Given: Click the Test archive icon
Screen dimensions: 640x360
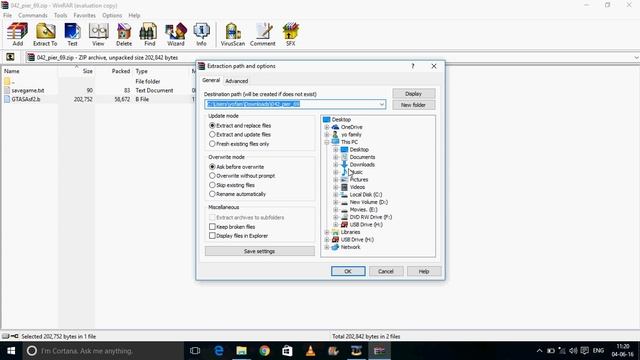Looking at the screenshot, I should point(72,34).
